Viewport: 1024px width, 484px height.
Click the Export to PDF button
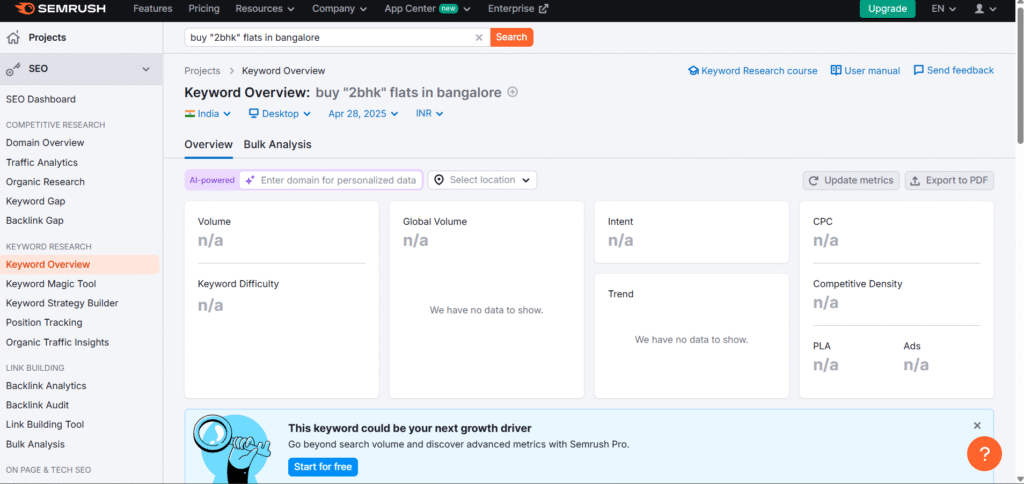pyautogui.click(x=949, y=180)
